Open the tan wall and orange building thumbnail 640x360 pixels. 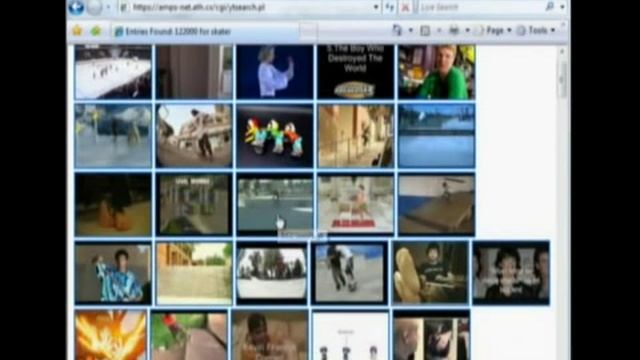pos(194,273)
